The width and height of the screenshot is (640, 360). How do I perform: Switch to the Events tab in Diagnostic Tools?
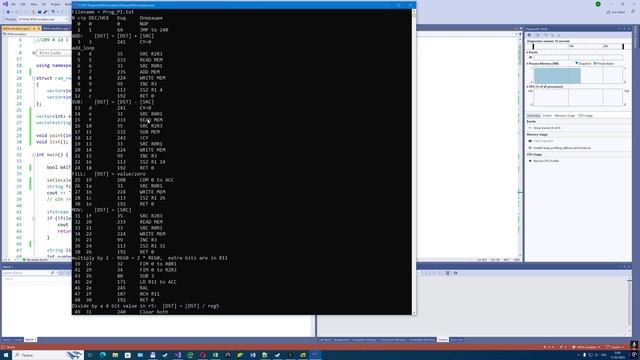[547, 116]
